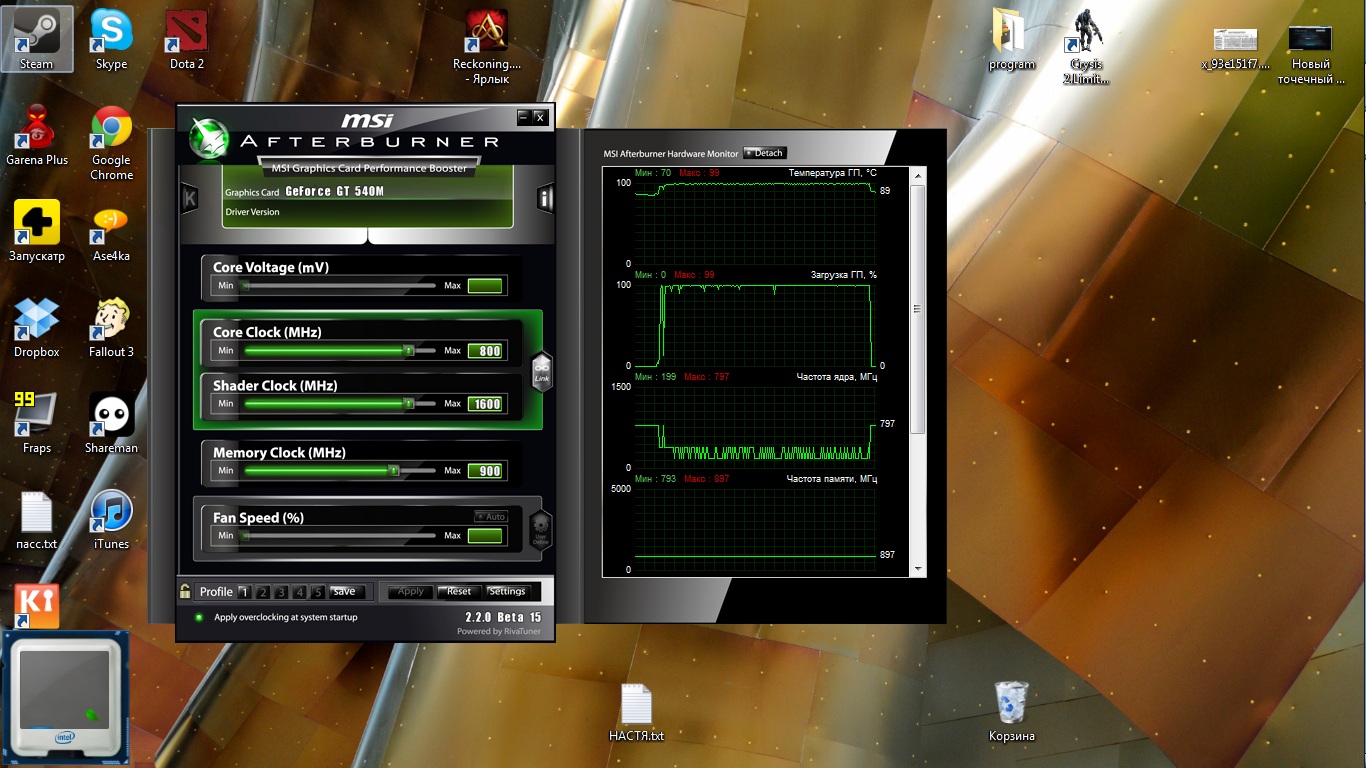Select the program folder icon
Image resolution: width=1366 pixels, height=768 pixels.
(x=1012, y=39)
